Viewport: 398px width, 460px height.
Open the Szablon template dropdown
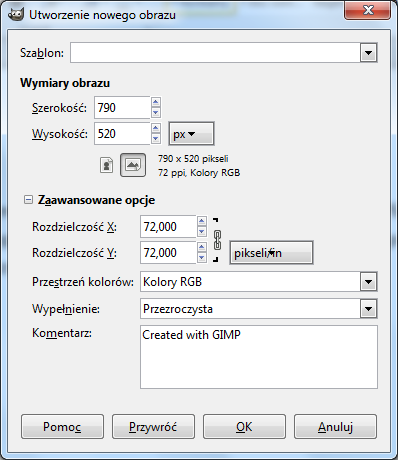pos(368,53)
